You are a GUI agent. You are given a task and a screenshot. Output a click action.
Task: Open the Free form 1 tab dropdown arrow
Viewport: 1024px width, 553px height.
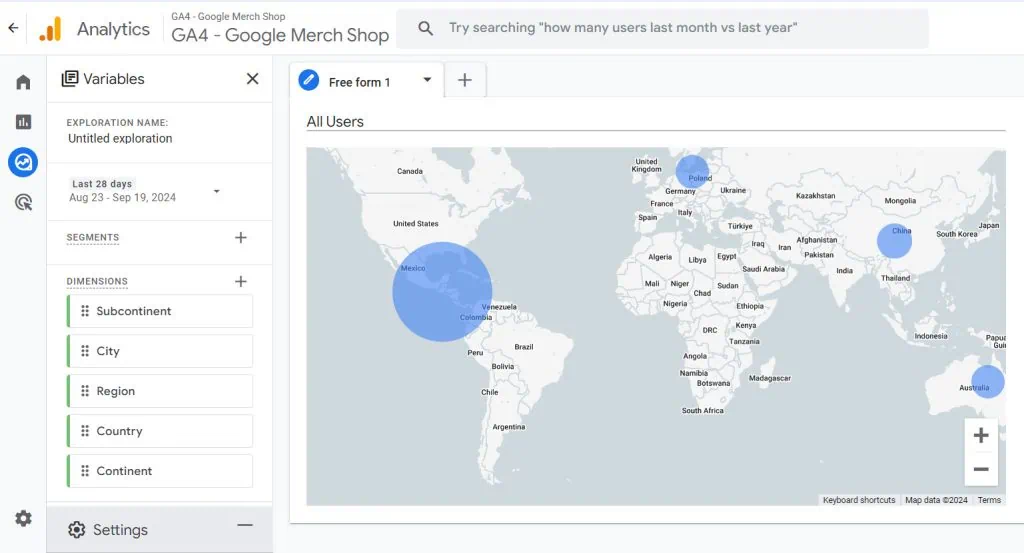[427, 80]
